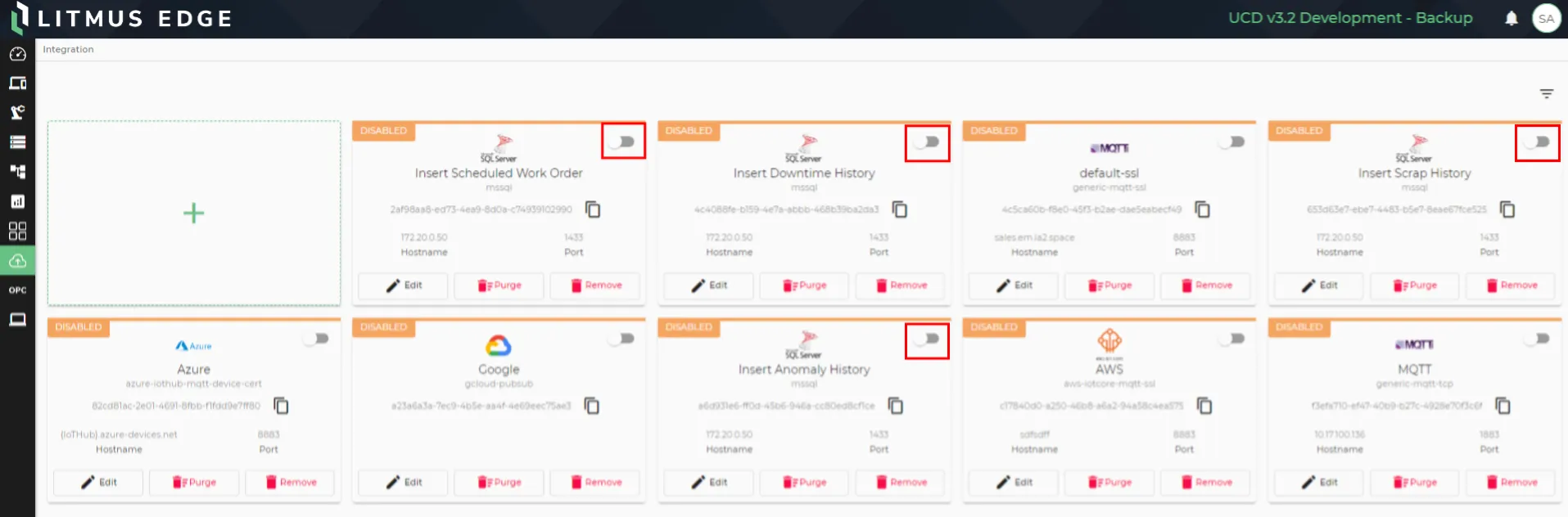Open the filter list icon
Screen dimensions: 1568x517
click(x=1547, y=94)
